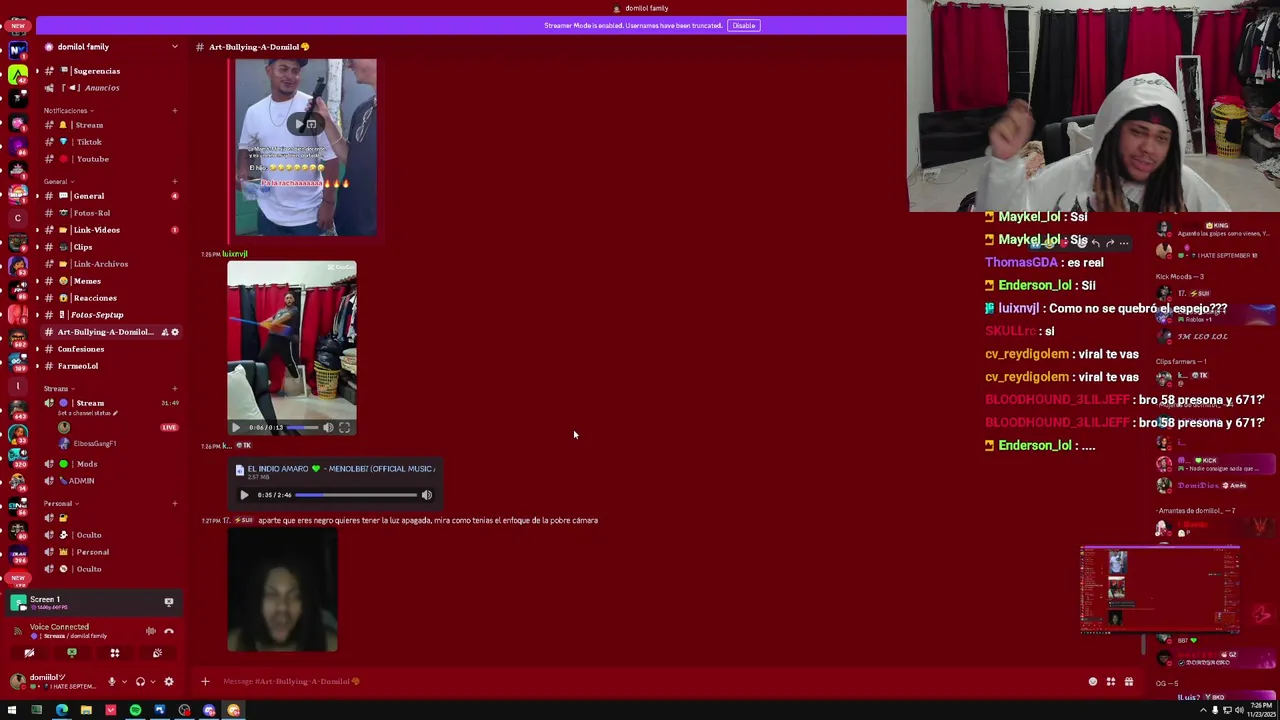Open microphone input options arrow
The height and width of the screenshot is (720, 1280).
point(123,682)
